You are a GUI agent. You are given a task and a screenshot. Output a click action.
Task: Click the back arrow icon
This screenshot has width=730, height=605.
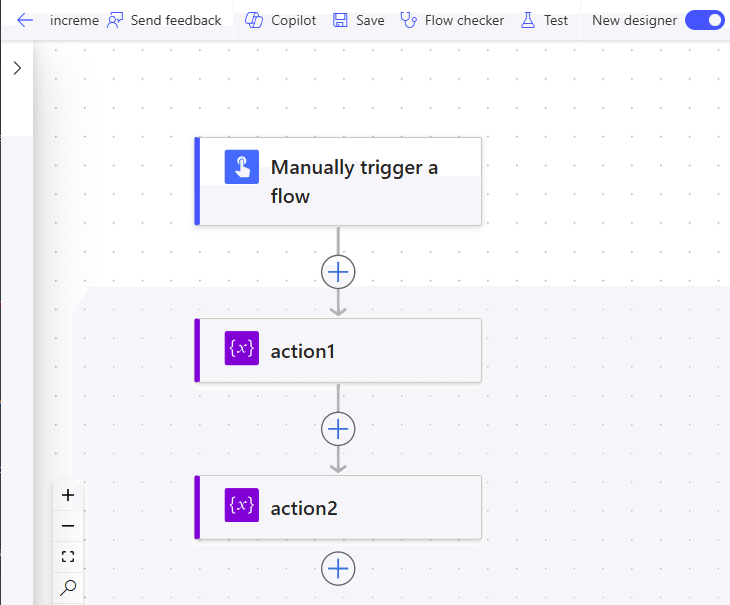(x=25, y=20)
